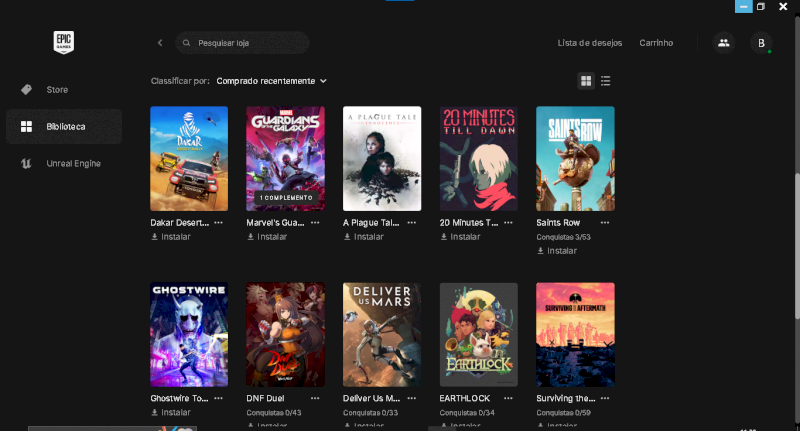Open the Carrinho page
Image resolution: width=800 pixels, height=431 pixels.
click(x=656, y=43)
